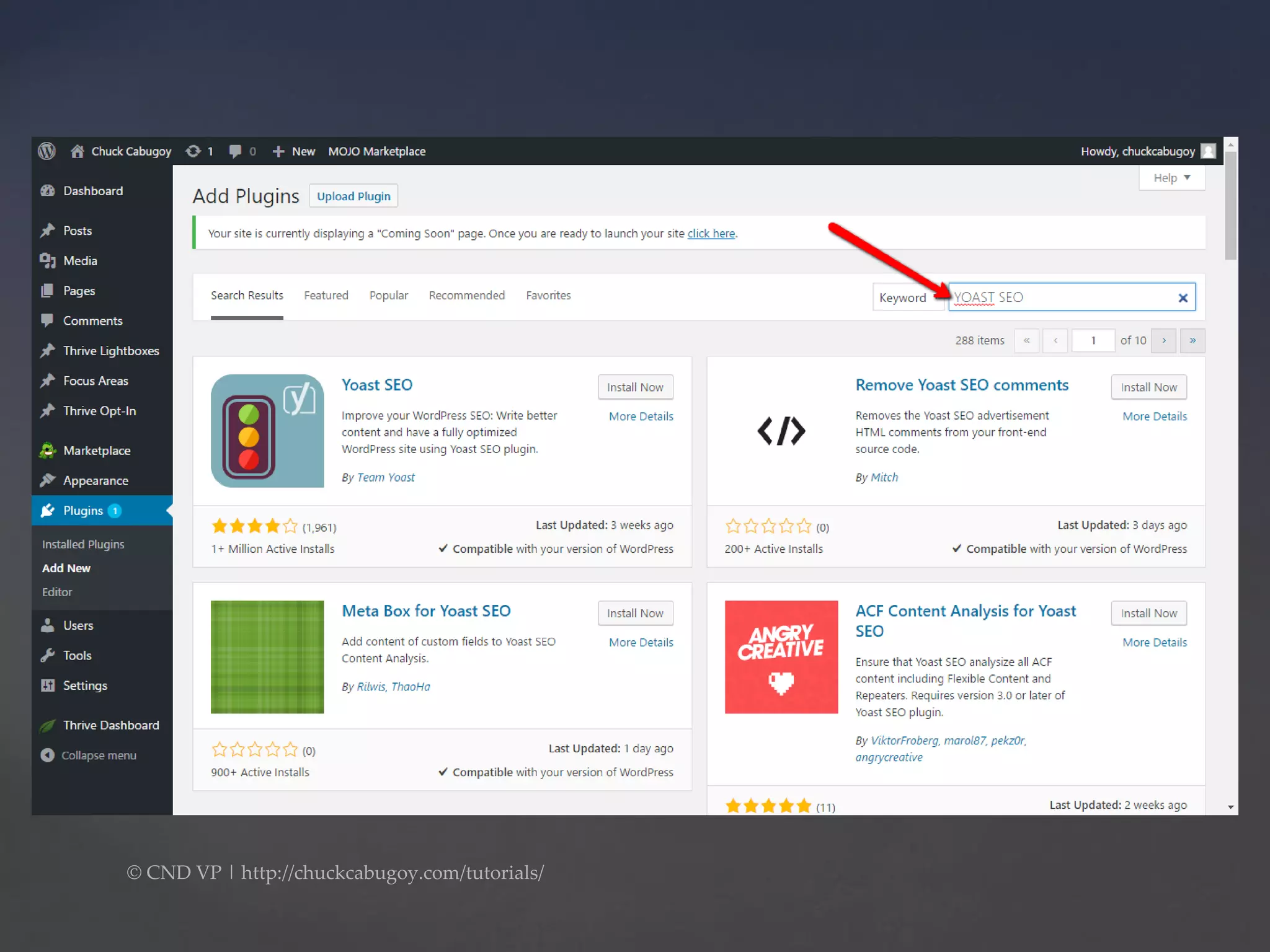Open the Yoast SEO plugin title link
Screen dimensions: 1270x952
point(377,385)
